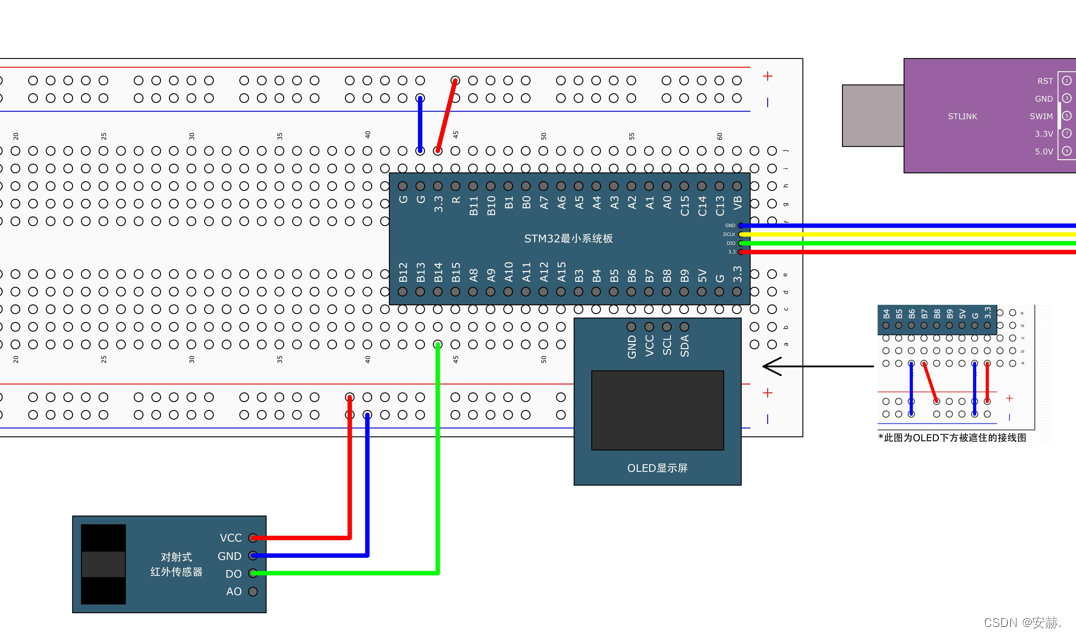Click the DO pin on the 红外传感器 module
Viewport: 1076px width, 638px height.
click(254, 574)
